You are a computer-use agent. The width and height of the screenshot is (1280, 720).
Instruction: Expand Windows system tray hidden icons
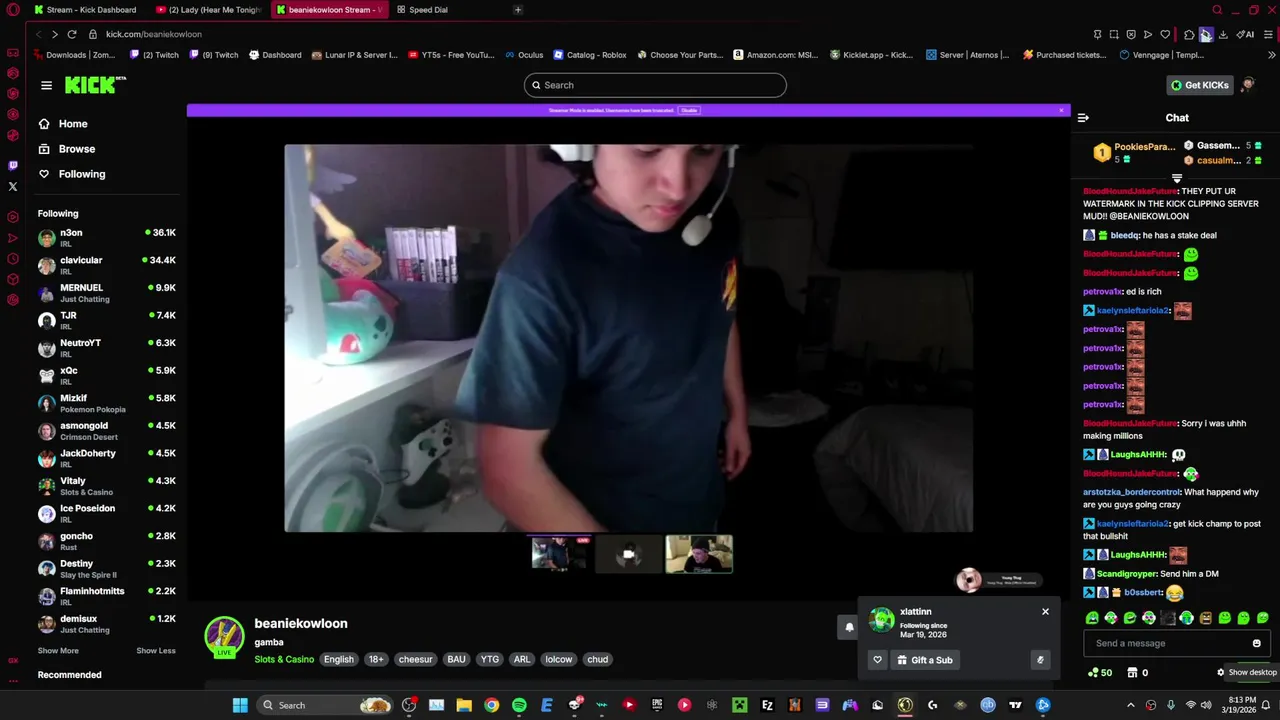(1131, 705)
